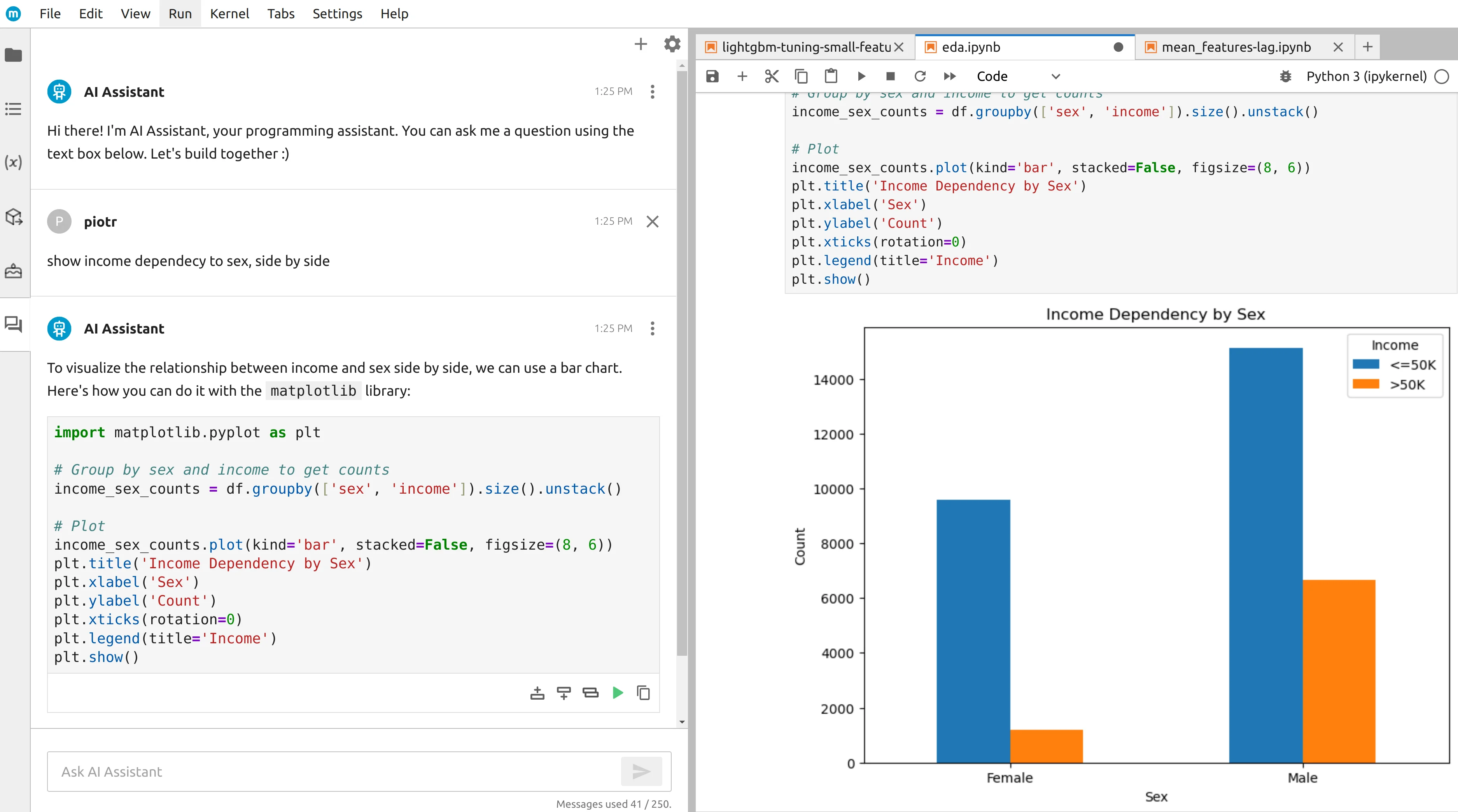Click the orange >50K legend swatch
Screen dimensions: 1458x812
(1365, 384)
